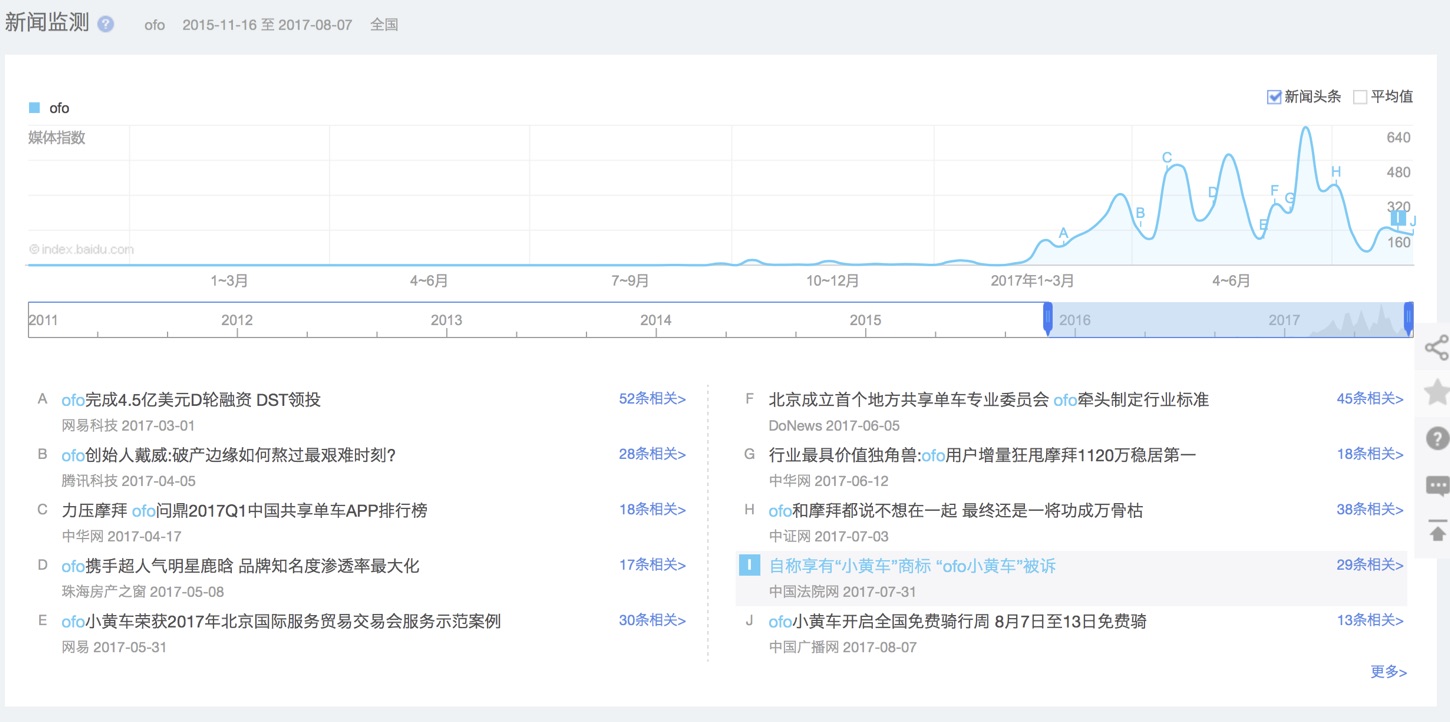The height and width of the screenshot is (722, 1450).
Task: Open the sidebar help question icon
Action: [1437, 438]
